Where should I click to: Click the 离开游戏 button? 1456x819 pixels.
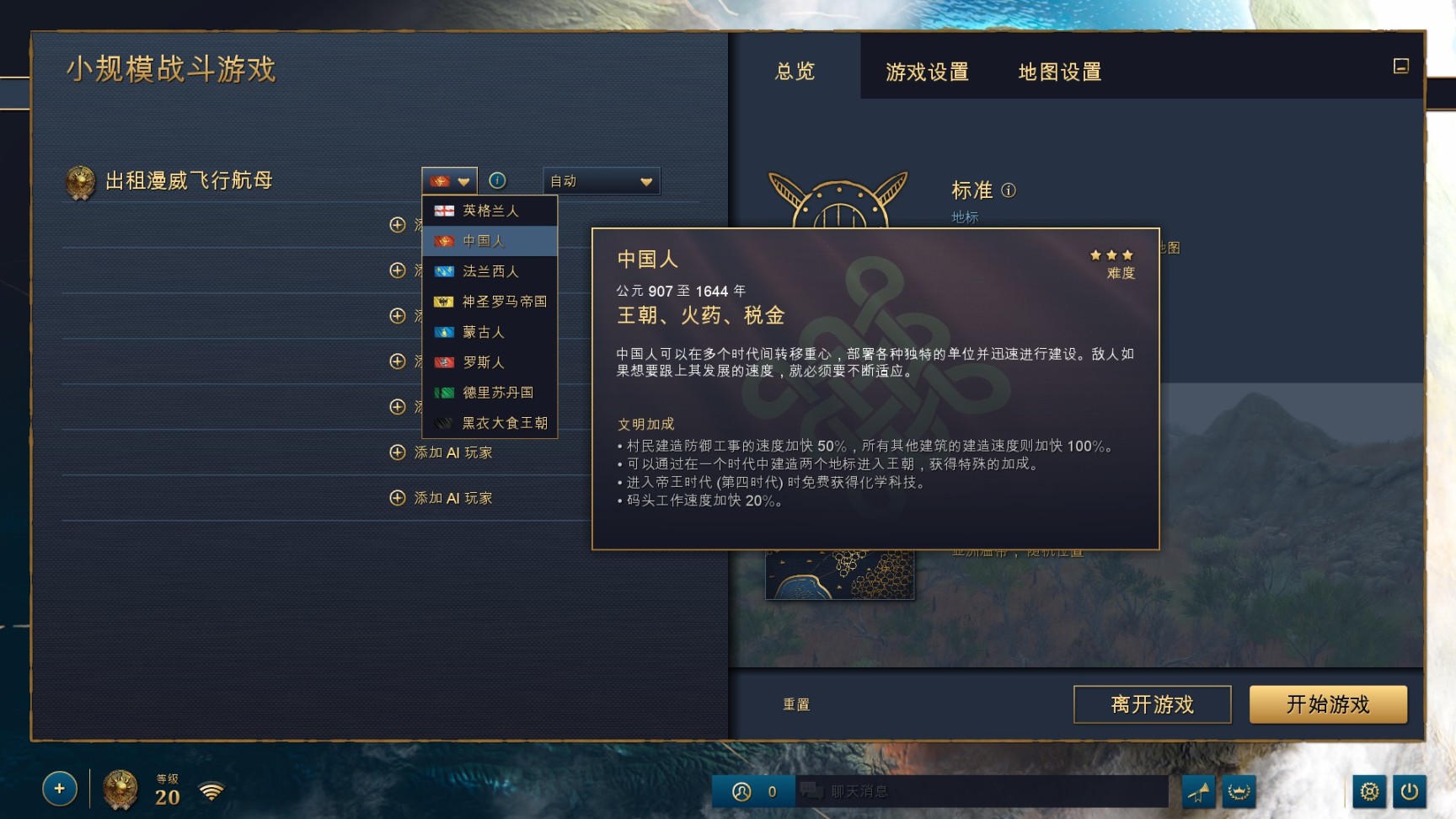tap(1152, 704)
